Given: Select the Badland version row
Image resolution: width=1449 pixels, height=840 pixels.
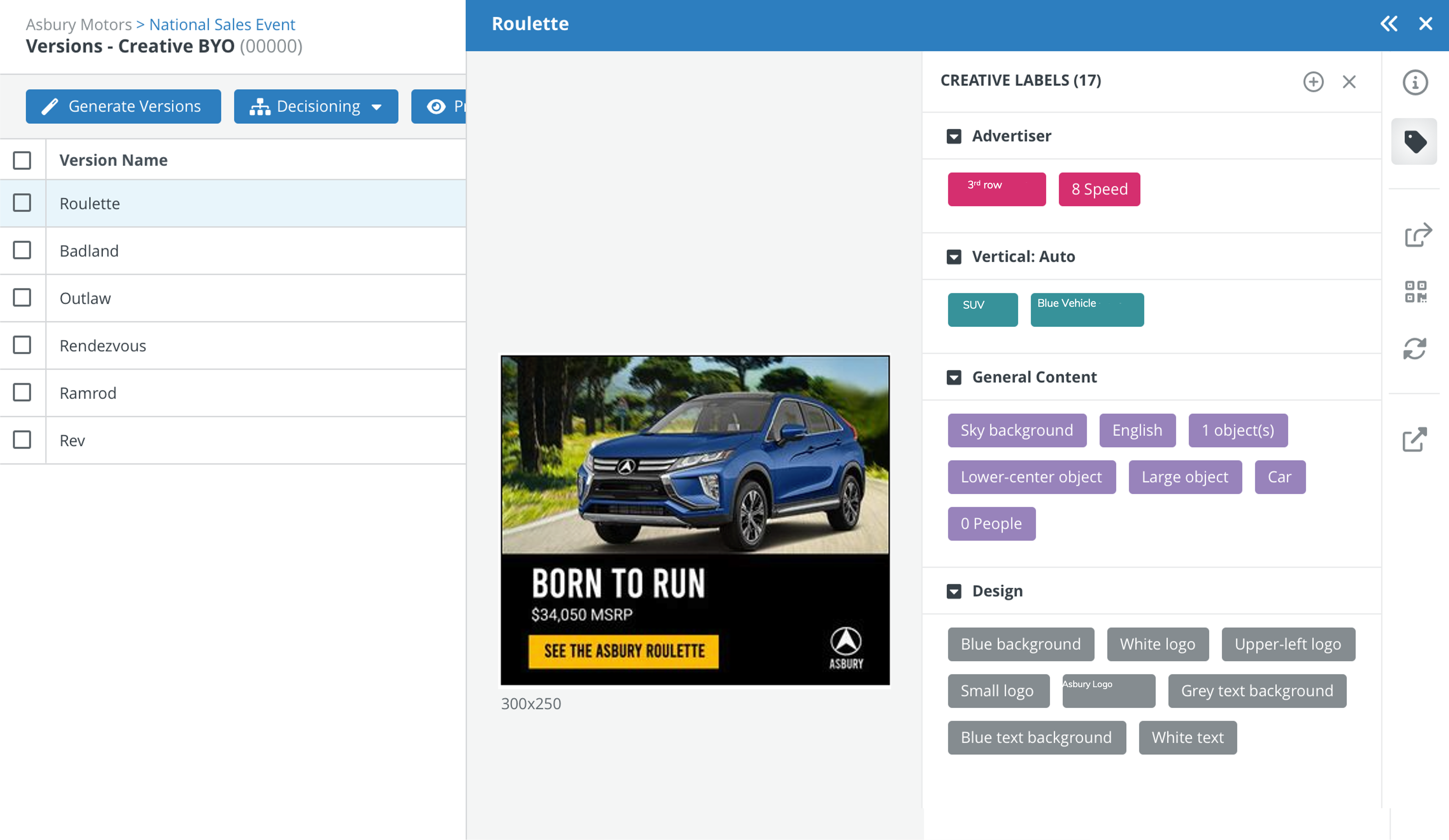Looking at the screenshot, I should point(233,251).
